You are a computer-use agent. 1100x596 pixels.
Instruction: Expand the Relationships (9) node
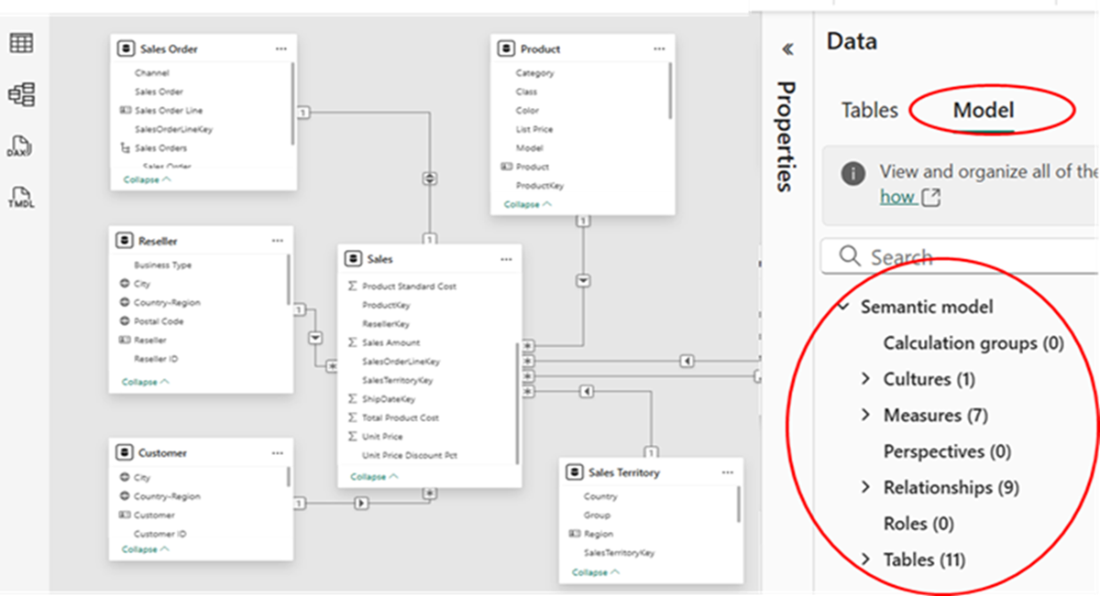tap(866, 487)
